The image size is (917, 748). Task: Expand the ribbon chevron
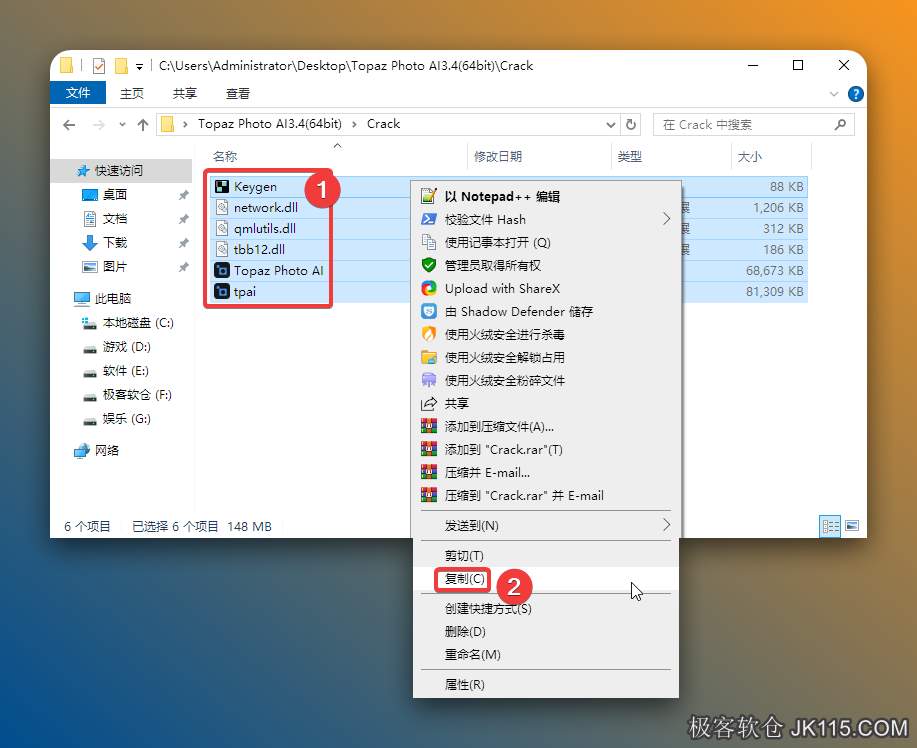point(834,94)
